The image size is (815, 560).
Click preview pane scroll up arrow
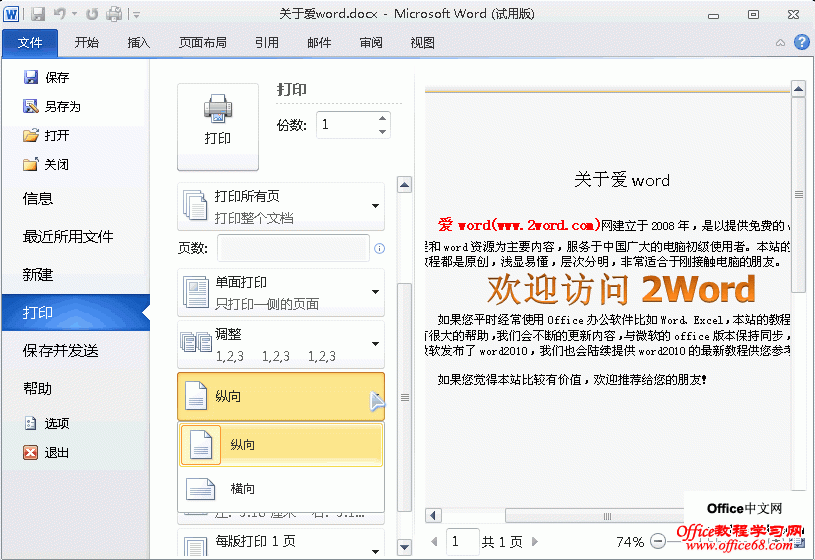click(798, 88)
